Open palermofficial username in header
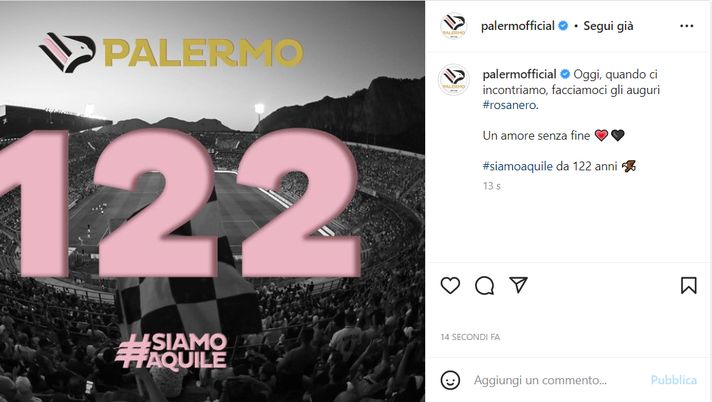The height and width of the screenshot is (402, 712). [x=518, y=26]
